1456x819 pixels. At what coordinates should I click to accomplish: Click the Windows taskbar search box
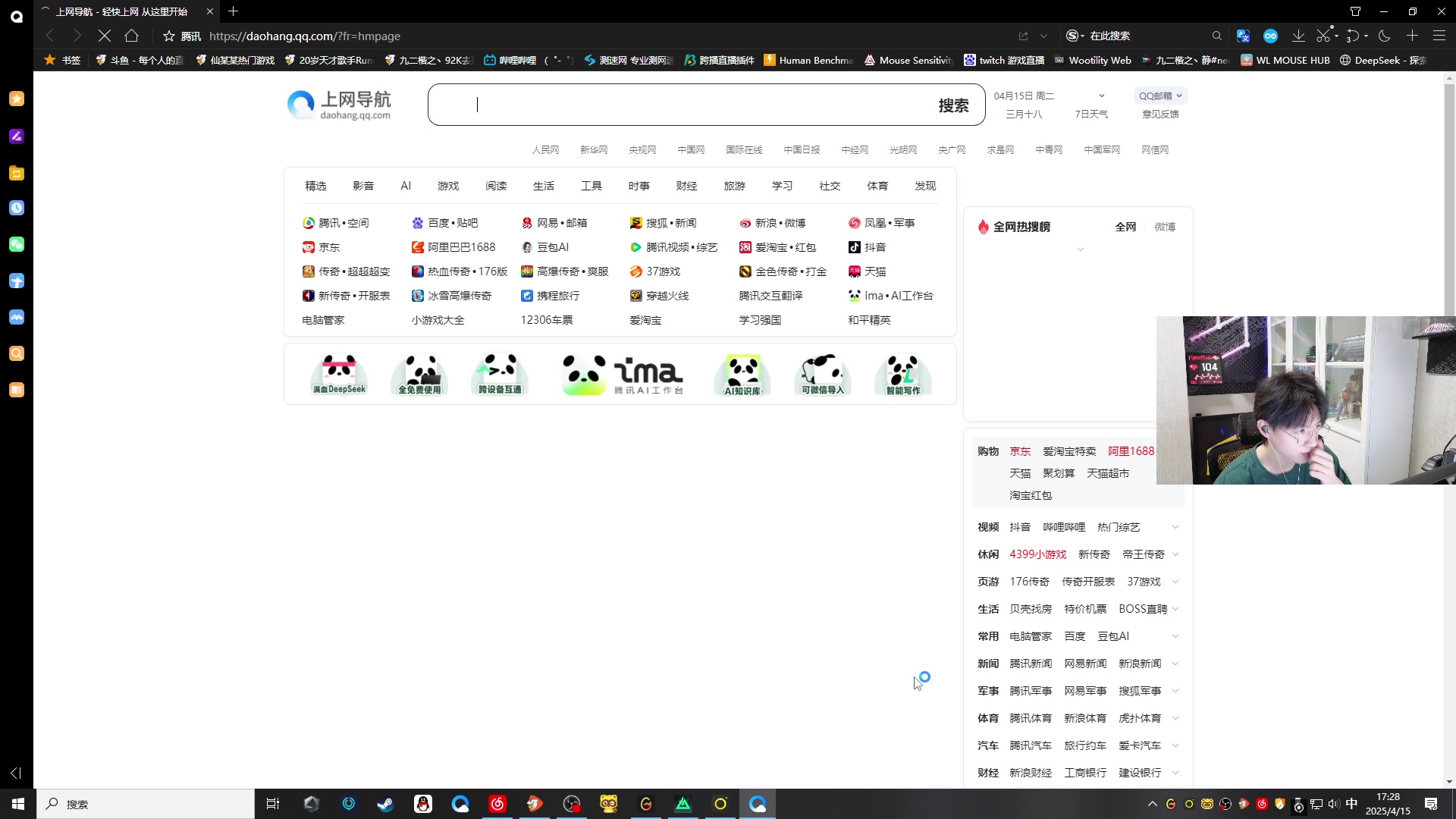pyautogui.click(x=146, y=804)
